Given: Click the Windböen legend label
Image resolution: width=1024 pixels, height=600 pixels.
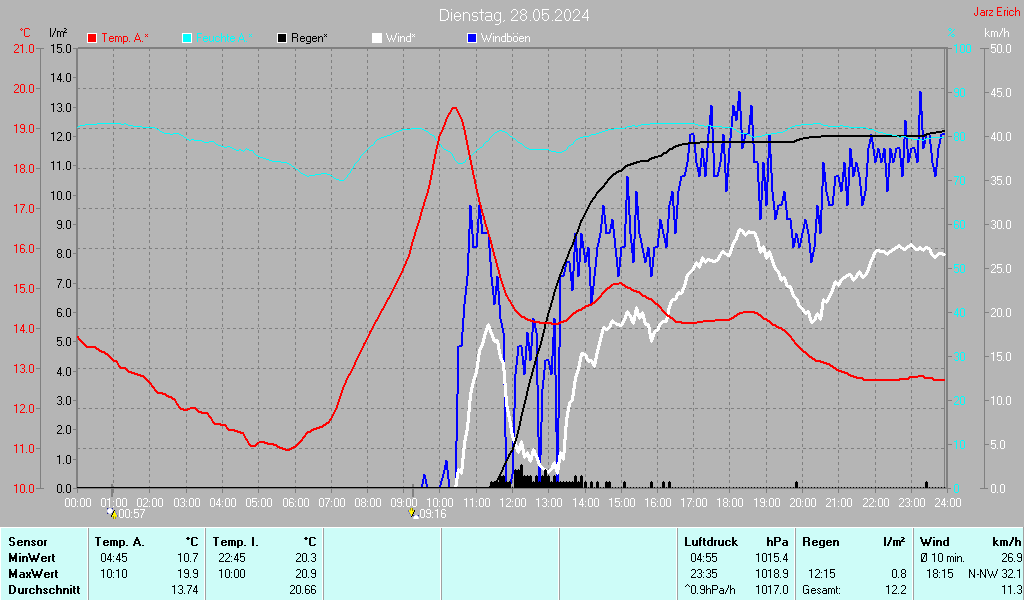Looking at the screenshot, I should point(505,38).
